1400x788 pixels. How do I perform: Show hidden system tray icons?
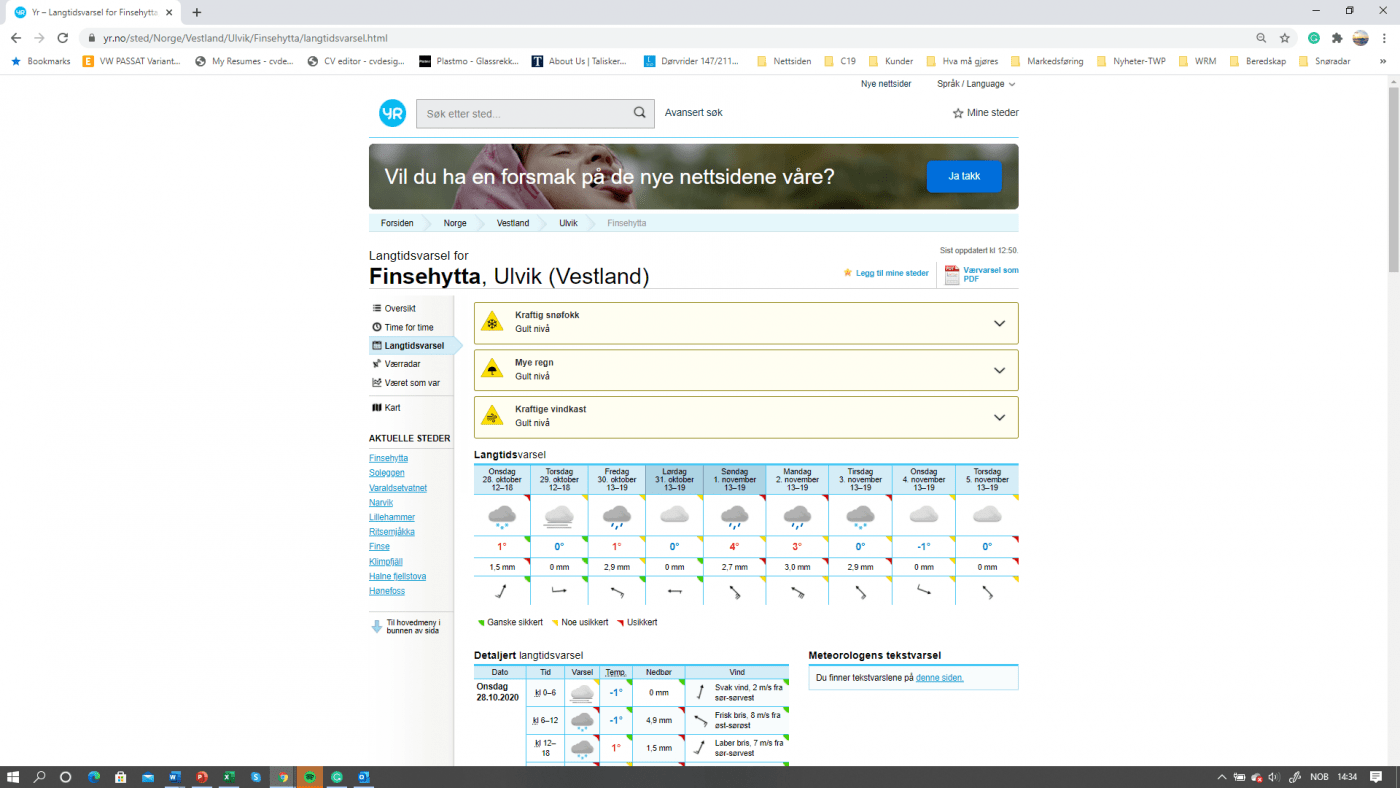[1222, 777]
